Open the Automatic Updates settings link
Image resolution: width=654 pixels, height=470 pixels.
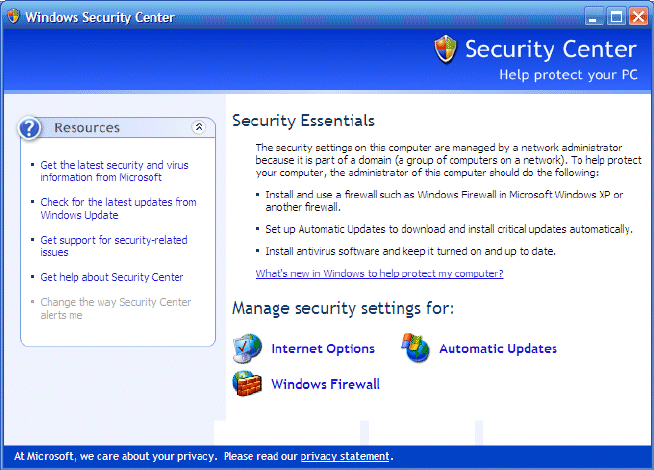[x=498, y=349]
